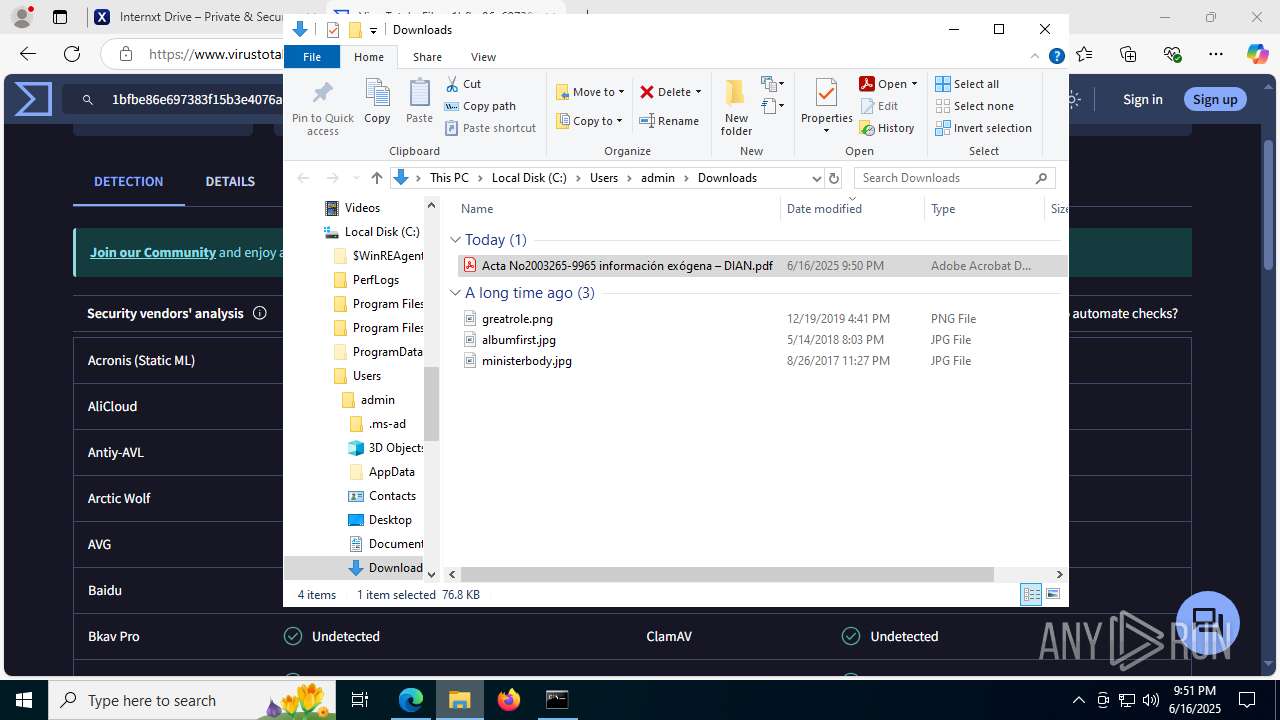The height and width of the screenshot is (720, 1280).
Task: Sort by Name column header
Action: [477, 209]
